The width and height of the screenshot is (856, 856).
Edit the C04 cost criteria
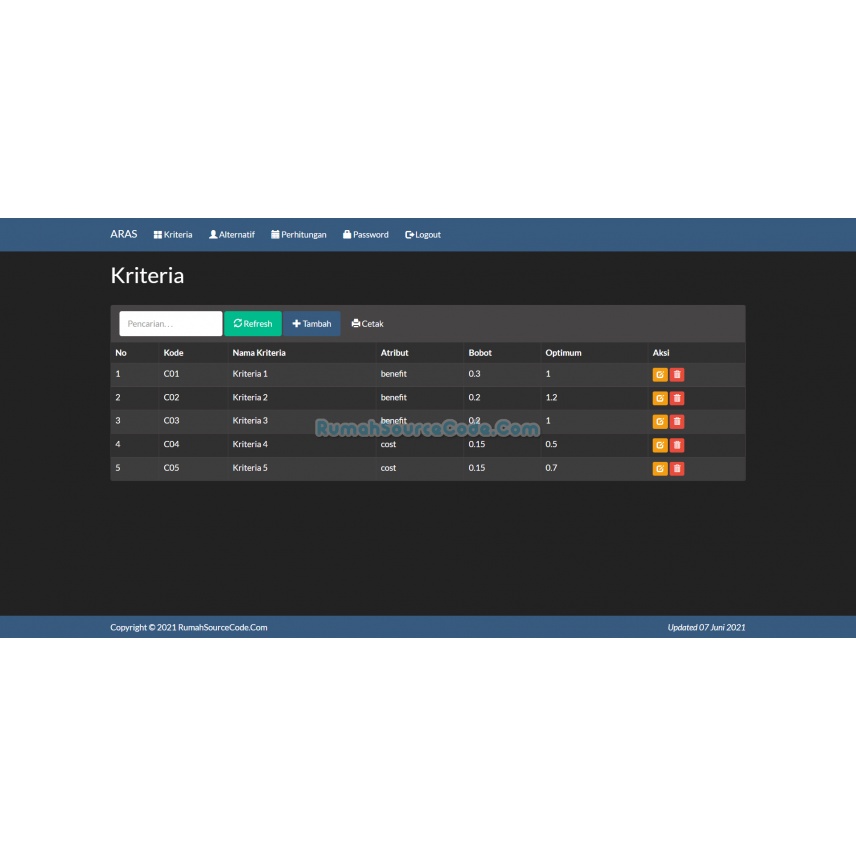[659, 445]
